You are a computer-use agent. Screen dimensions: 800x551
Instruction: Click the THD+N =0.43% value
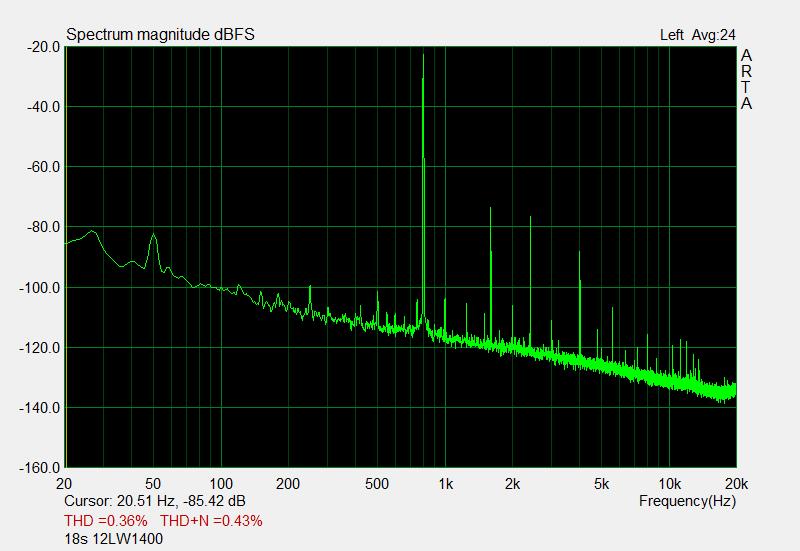point(212,521)
